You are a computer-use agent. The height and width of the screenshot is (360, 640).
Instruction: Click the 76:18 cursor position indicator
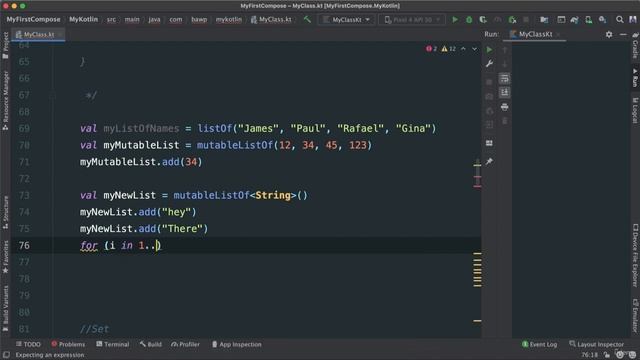click(589, 355)
